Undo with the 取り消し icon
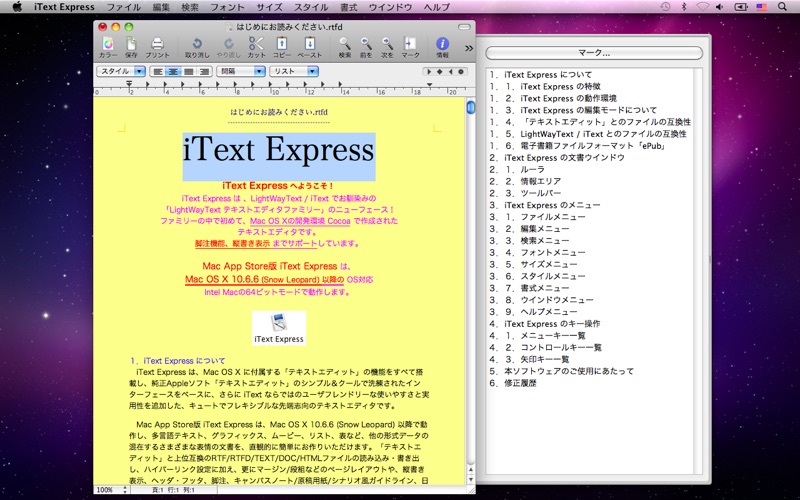 click(x=197, y=47)
